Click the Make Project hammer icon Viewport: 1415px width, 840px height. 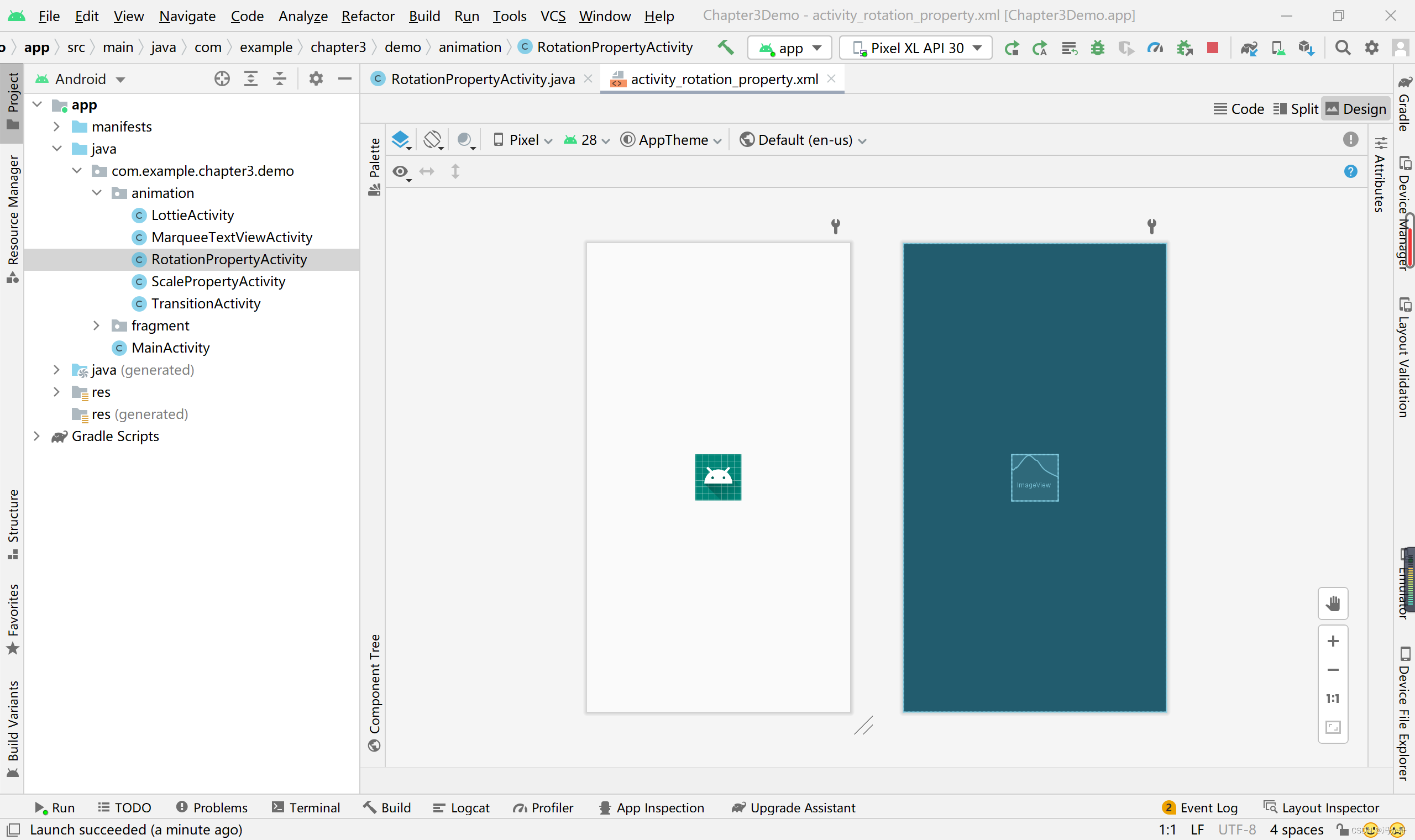coord(726,48)
